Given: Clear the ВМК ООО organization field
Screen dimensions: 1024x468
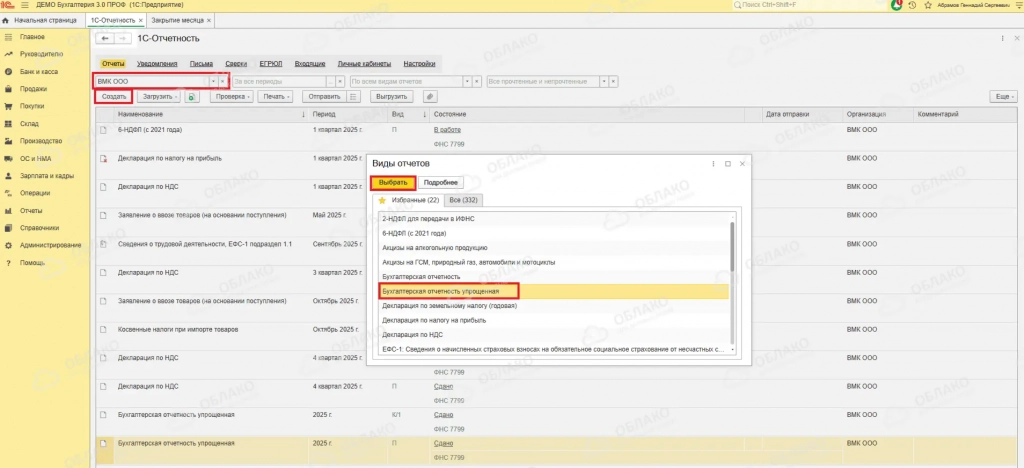Looking at the screenshot, I should [222, 82].
